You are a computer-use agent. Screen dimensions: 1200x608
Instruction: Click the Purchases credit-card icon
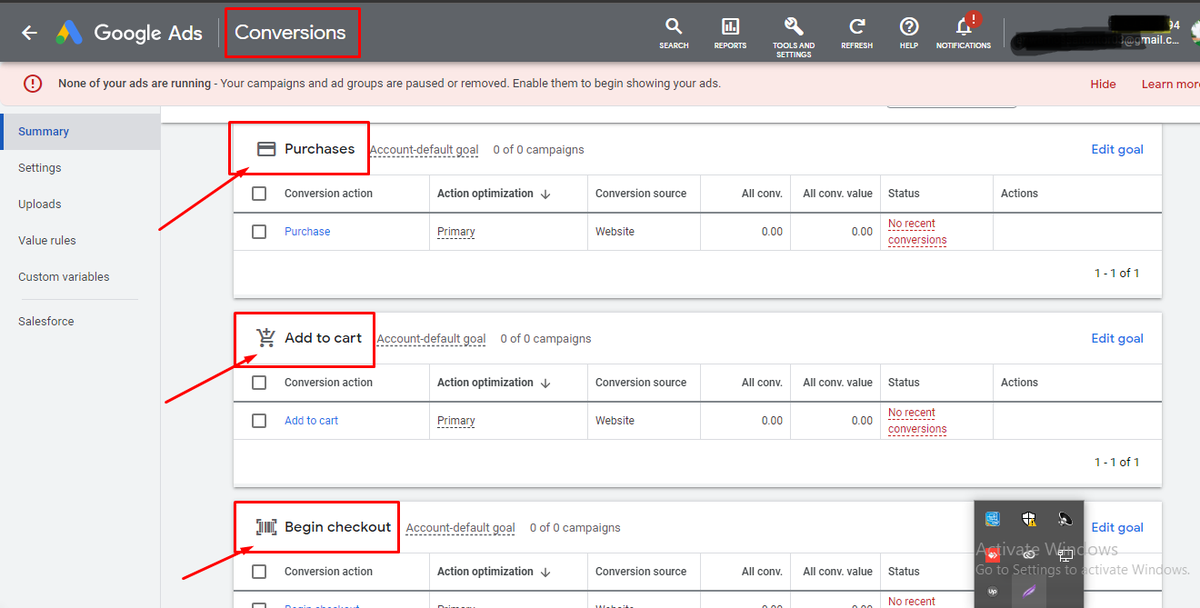[x=266, y=149]
